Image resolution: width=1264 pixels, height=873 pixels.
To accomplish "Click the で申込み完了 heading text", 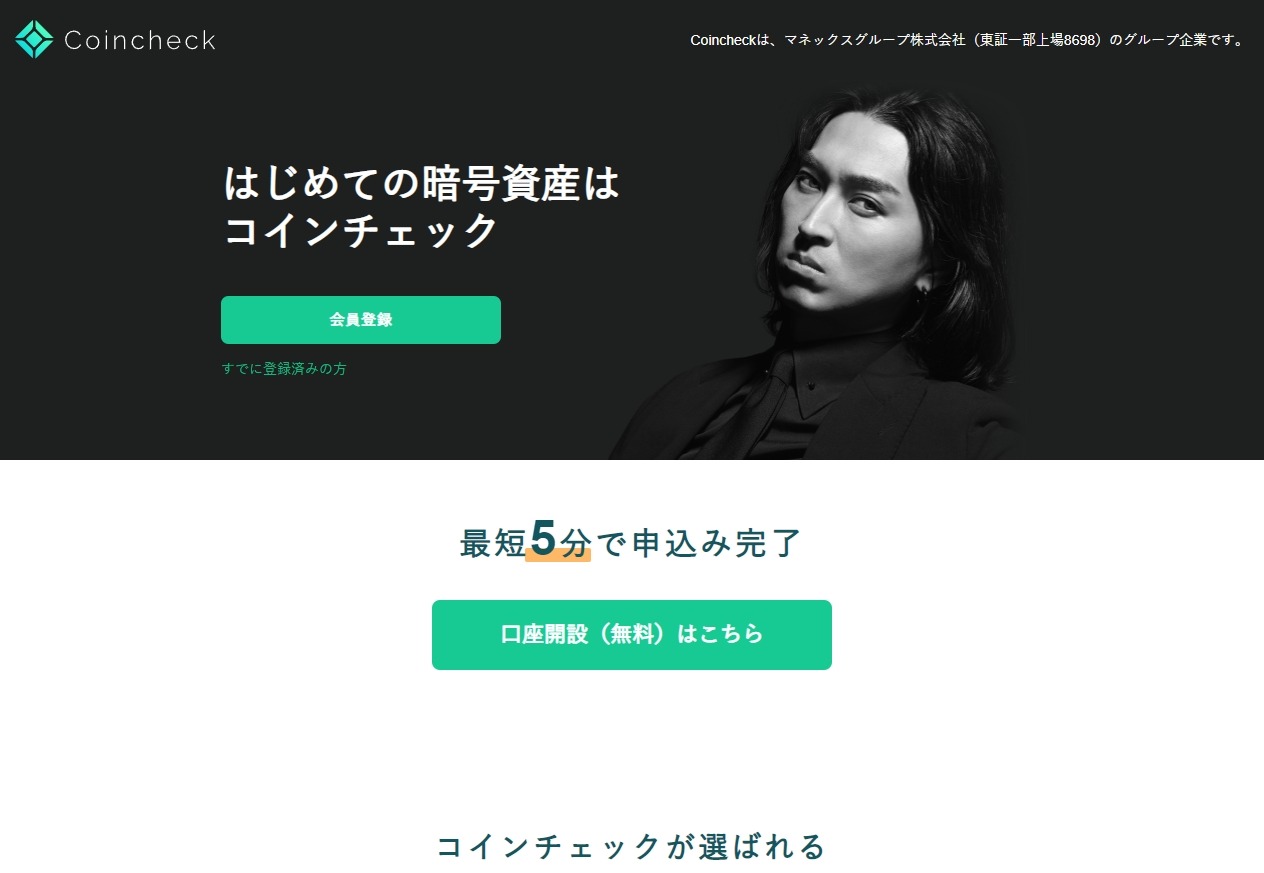I will click(699, 543).
